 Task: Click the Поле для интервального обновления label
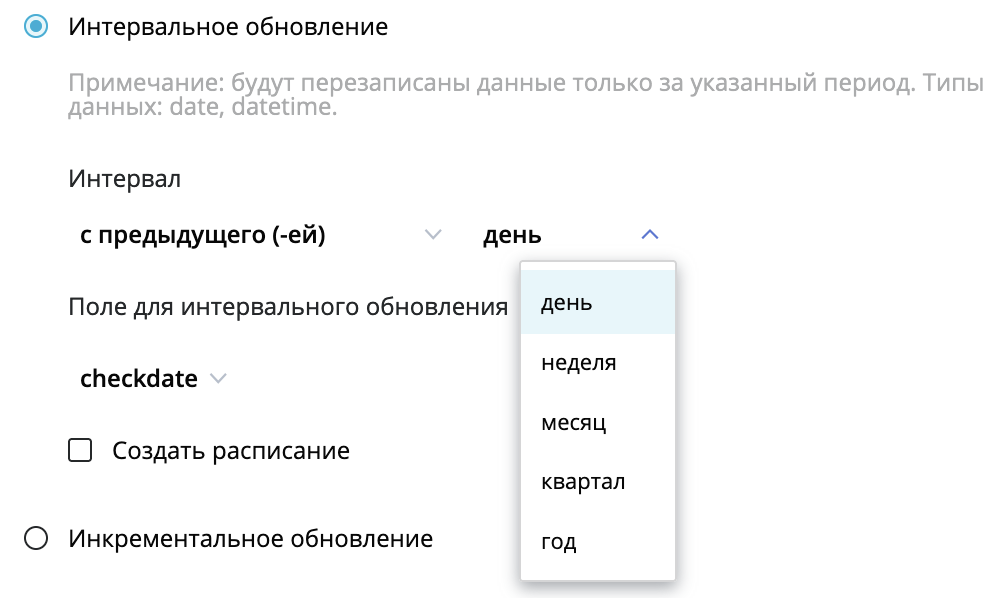tap(288, 307)
